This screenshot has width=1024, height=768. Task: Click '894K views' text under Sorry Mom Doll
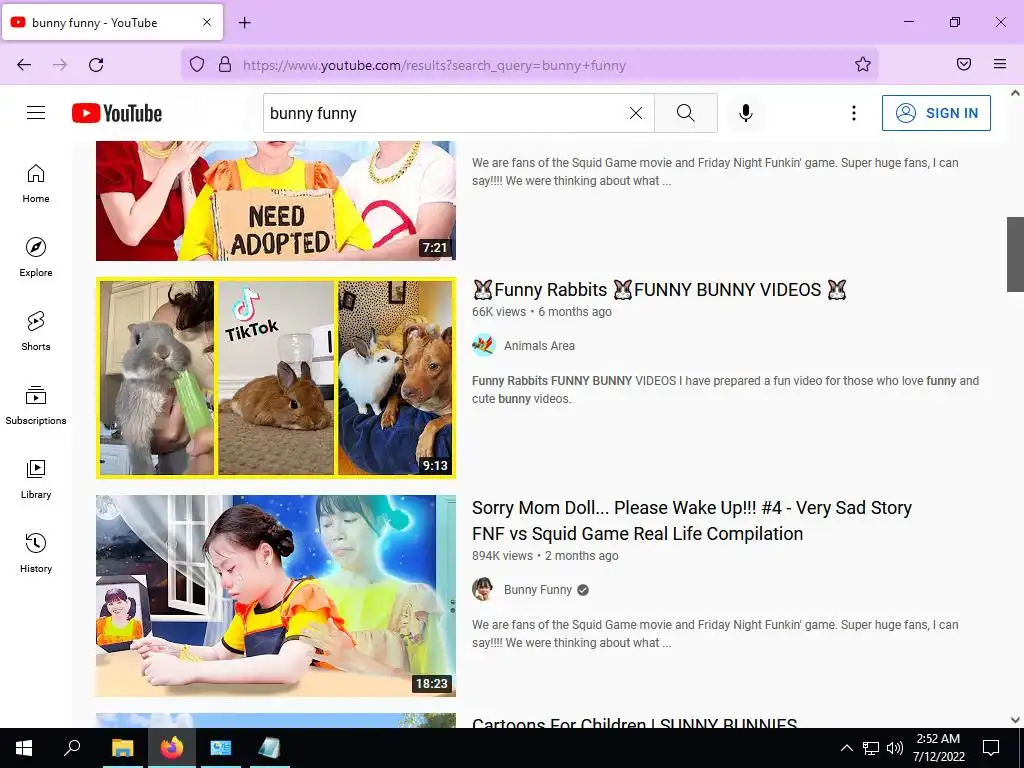(502, 556)
